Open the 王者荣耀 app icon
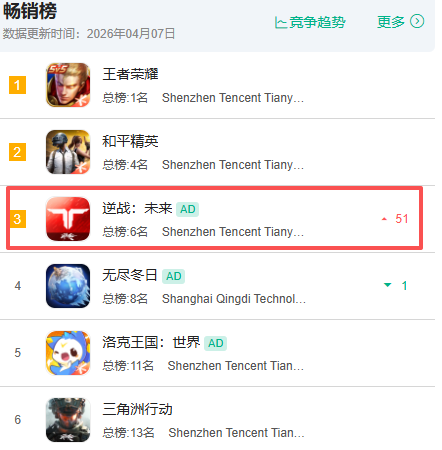The image size is (442, 450). (68, 85)
